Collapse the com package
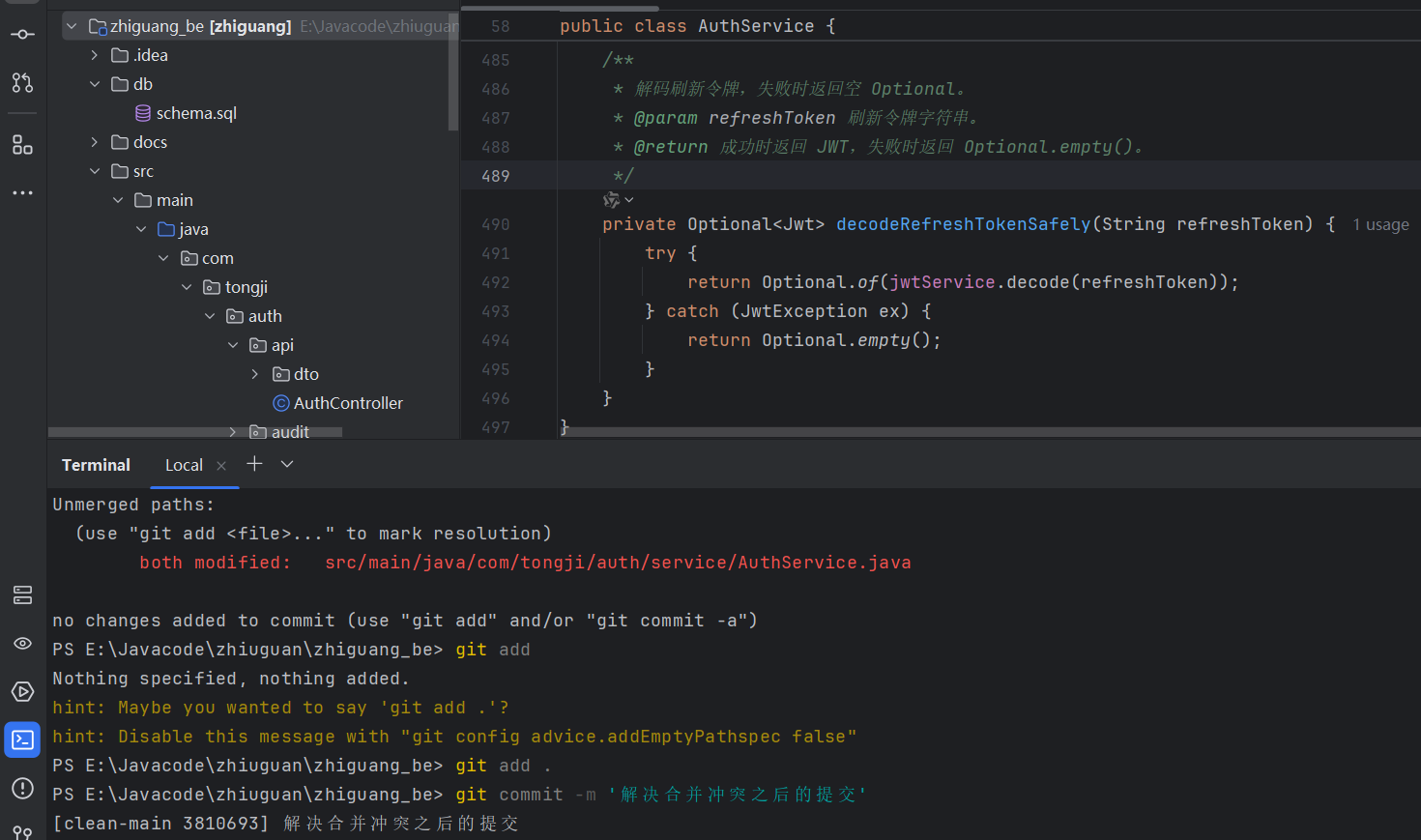This screenshot has width=1421, height=840. (163, 258)
